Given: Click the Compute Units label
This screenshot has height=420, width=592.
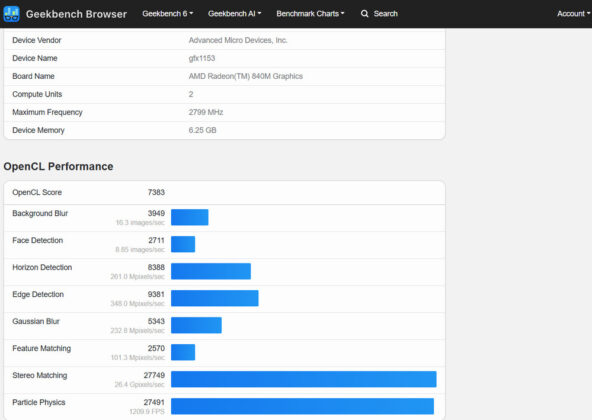Looking at the screenshot, I should coord(37,94).
